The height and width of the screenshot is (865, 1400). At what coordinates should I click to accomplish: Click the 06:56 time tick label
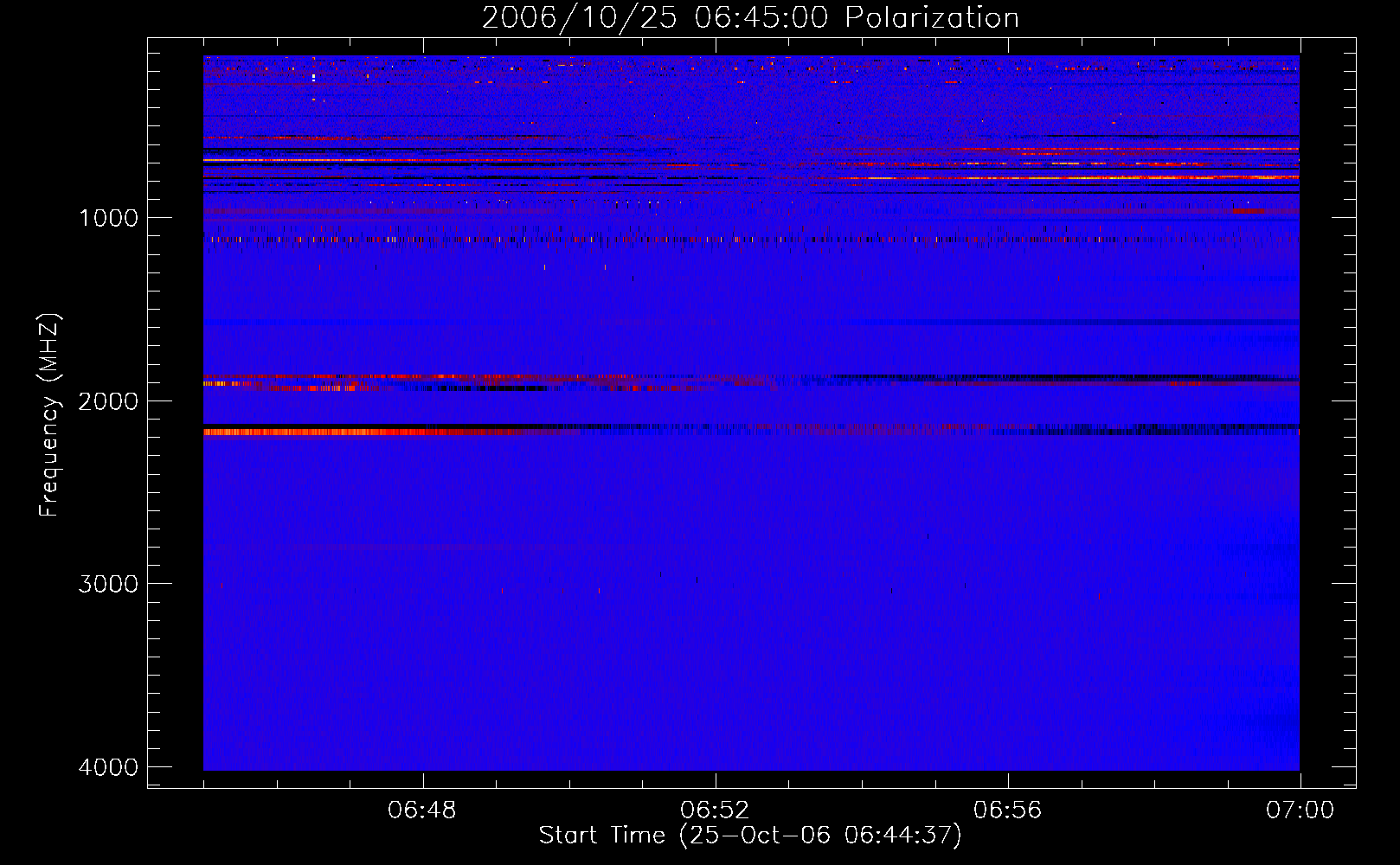point(1007,811)
